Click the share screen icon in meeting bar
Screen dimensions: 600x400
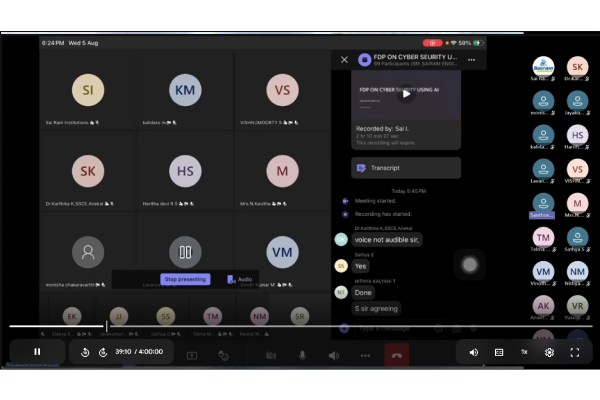click(192, 356)
